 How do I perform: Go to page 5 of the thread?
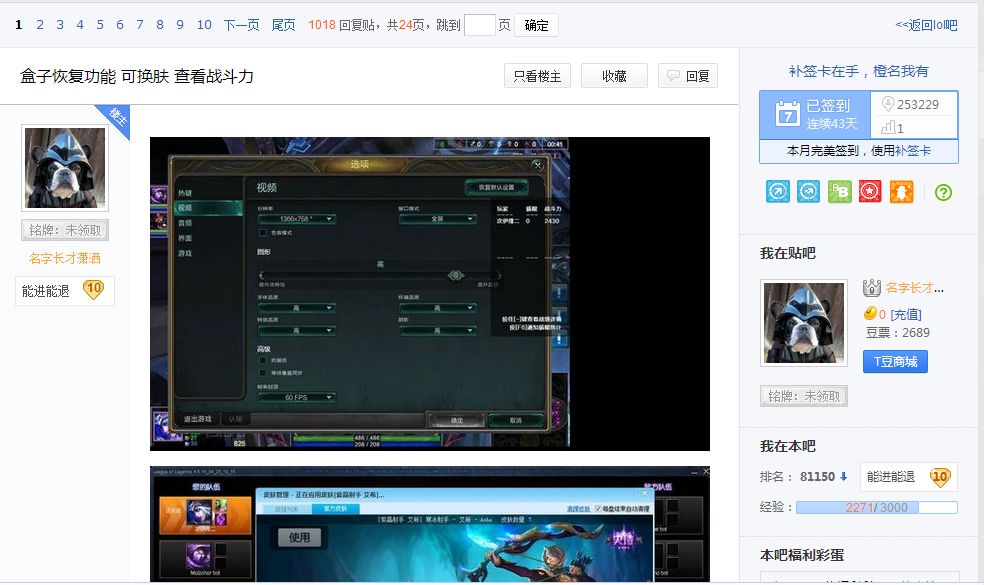(100, 24)
